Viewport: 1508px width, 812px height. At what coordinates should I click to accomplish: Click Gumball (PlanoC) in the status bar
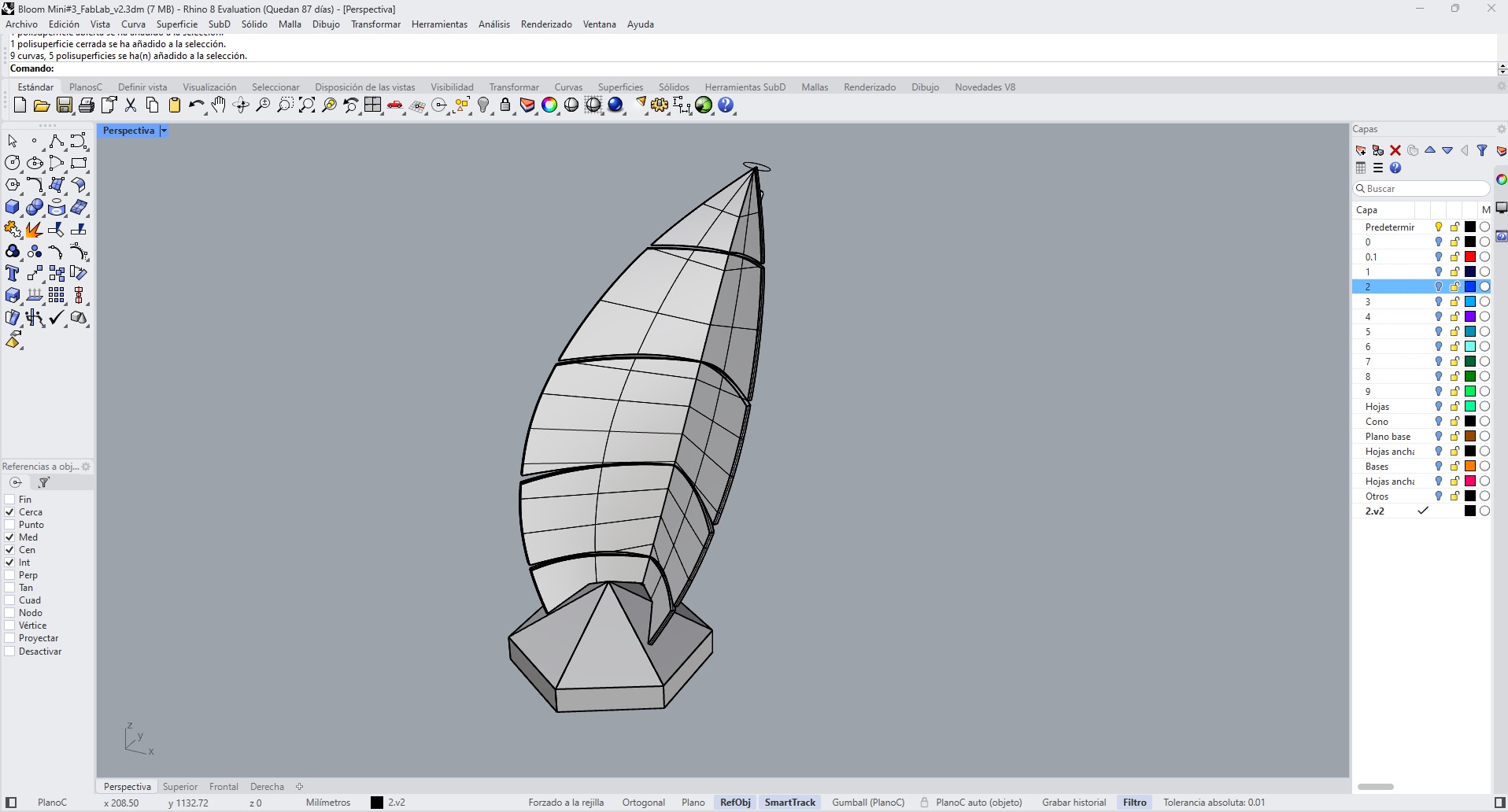pyautogui.click(x=868, y=803)
